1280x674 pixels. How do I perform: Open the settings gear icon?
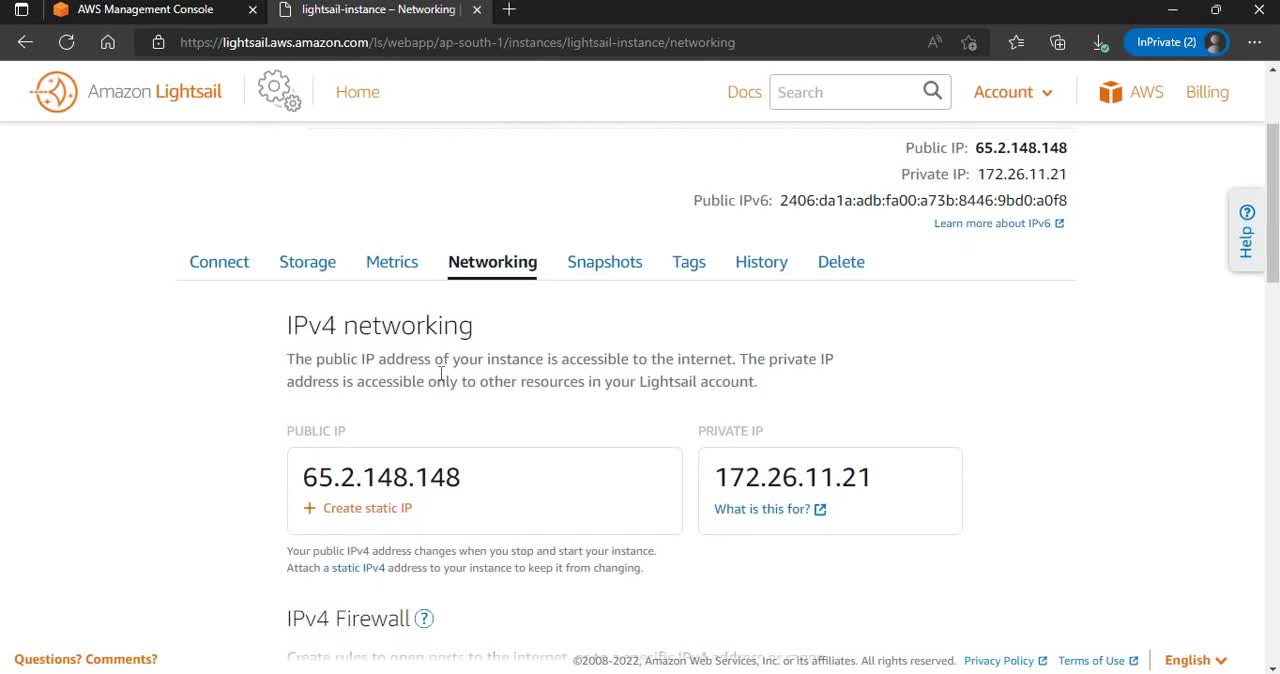click(x=279, y=91)
